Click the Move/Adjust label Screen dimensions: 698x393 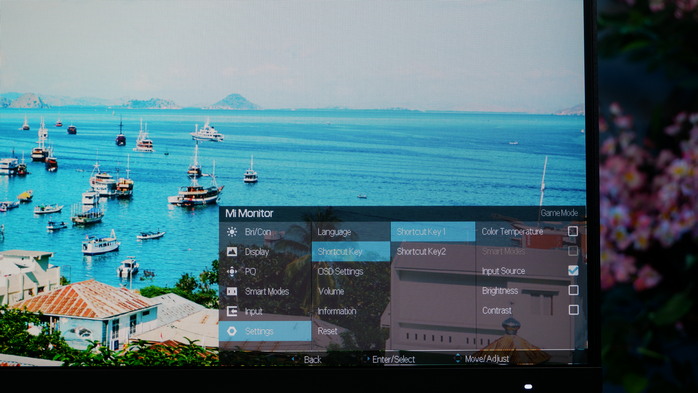point(487,358)
